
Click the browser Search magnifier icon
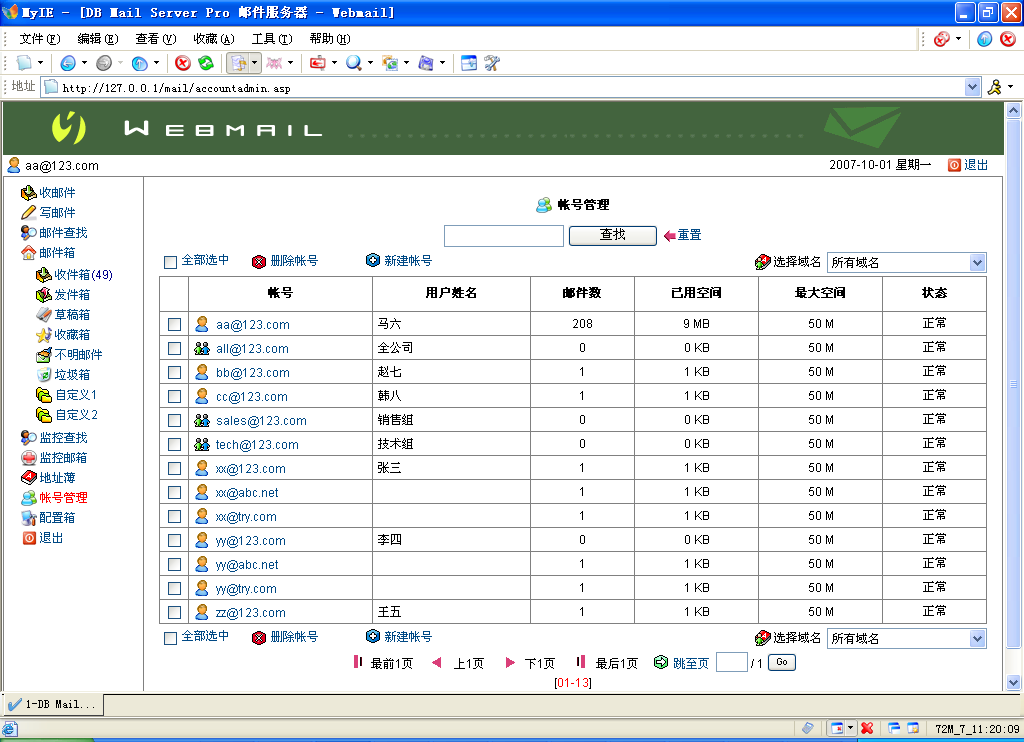coord(353,63)
